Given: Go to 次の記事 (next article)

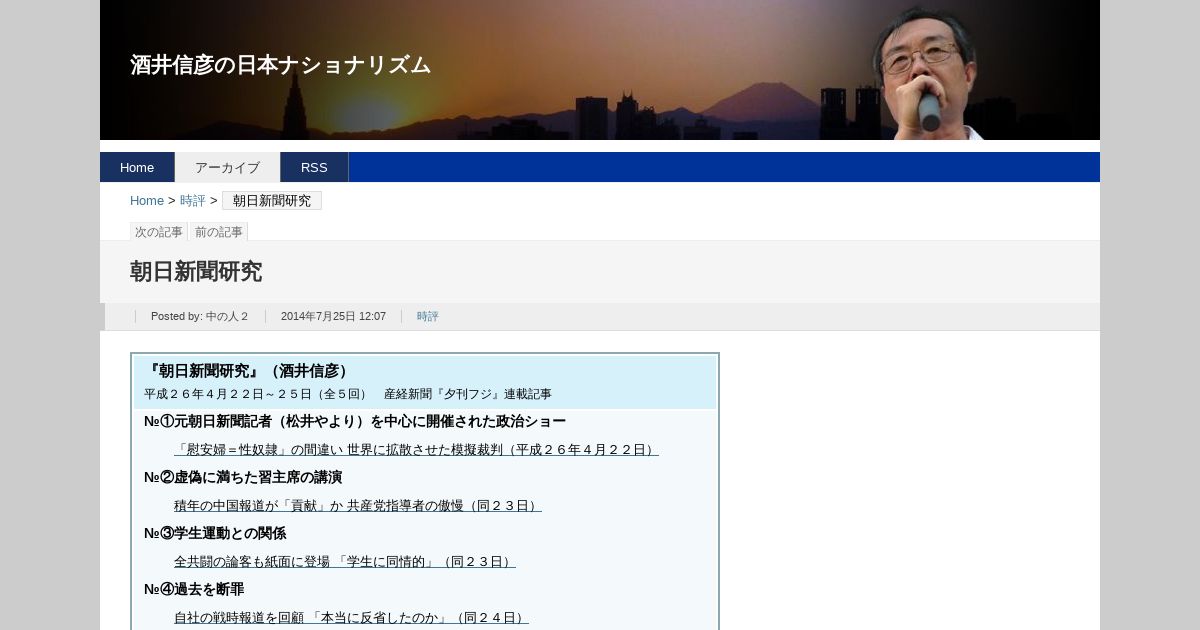Looking at the screenshot, I should [159, 232].
